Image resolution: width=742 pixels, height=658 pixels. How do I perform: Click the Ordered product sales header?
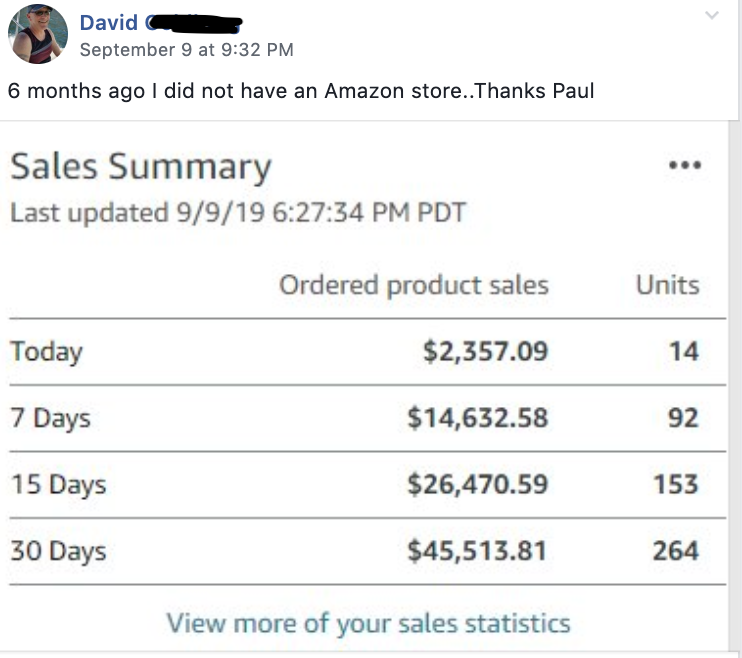[x=414, y=285]
